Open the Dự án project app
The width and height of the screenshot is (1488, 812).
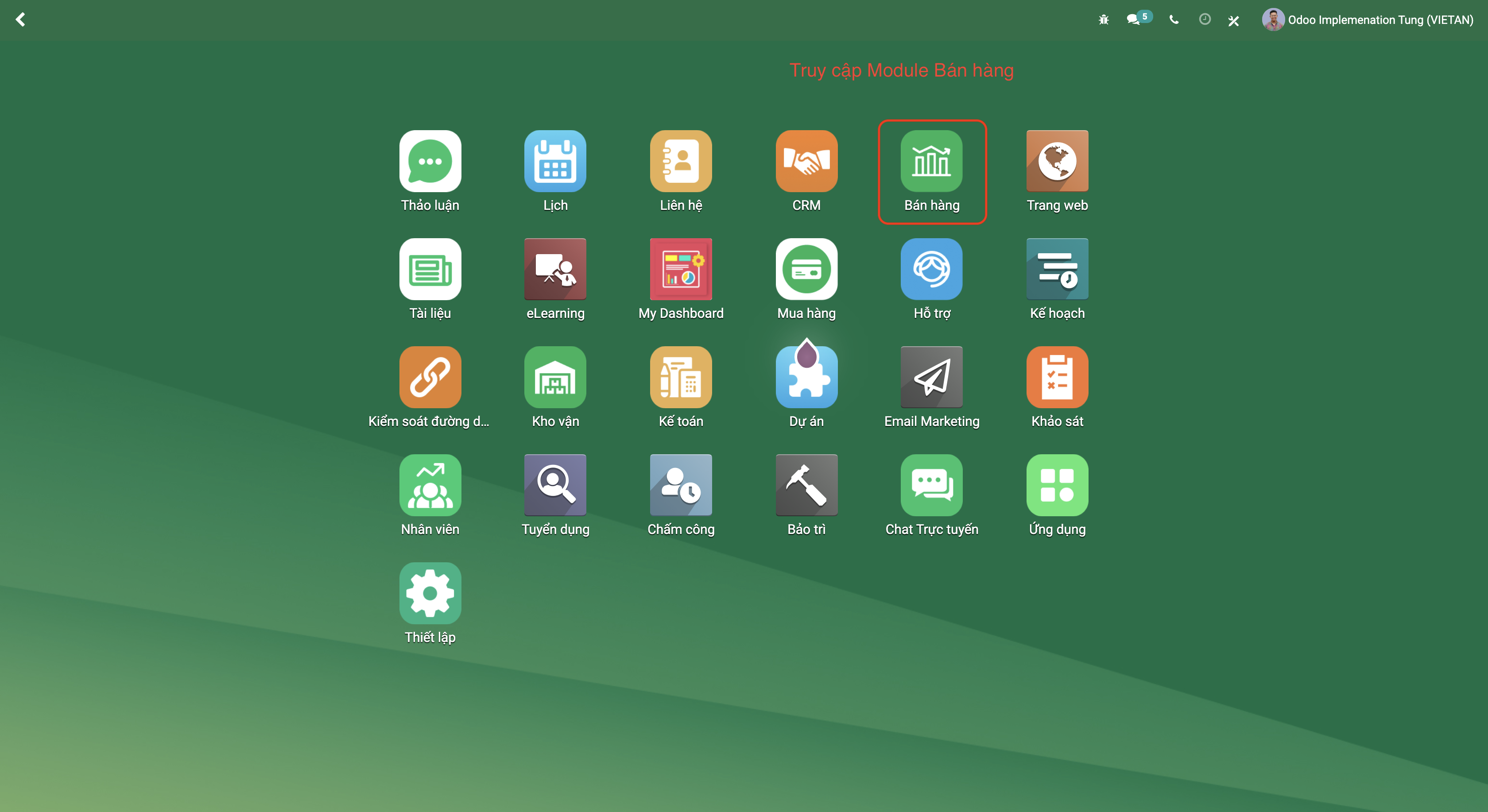806,377
